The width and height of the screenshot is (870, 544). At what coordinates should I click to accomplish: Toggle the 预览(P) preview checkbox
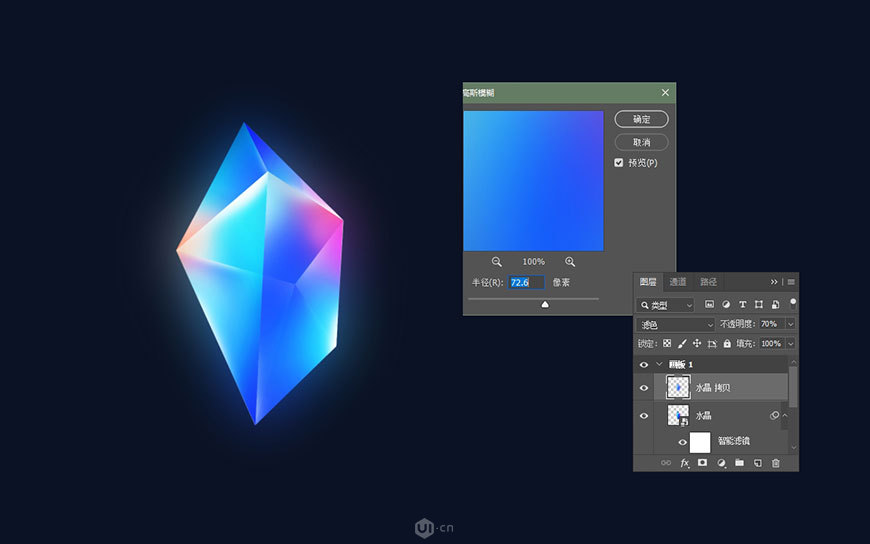[x=619, y=163]
